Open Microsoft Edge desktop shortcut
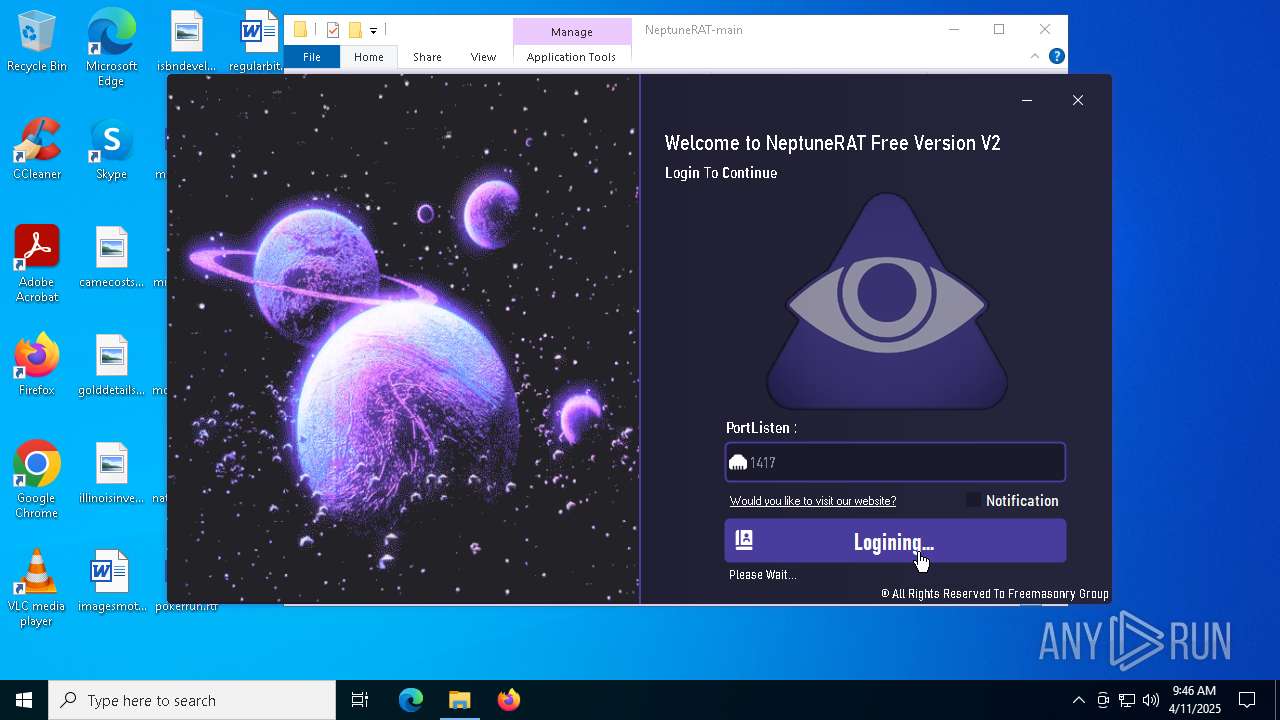This screenshot has width=1280, height=720. (111, 48)
